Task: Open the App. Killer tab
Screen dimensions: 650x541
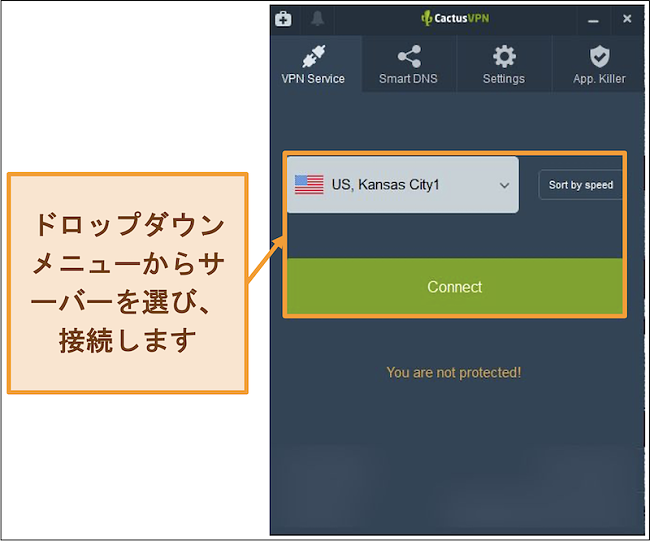Action: 599,64
